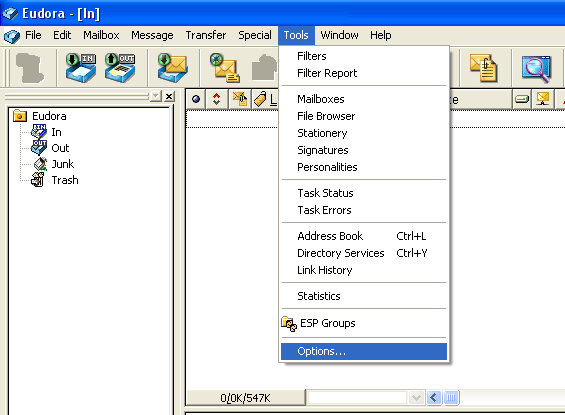Choose the highlighted Options... entry
This screenshot has width=565, height=415.
pos(364,351)
